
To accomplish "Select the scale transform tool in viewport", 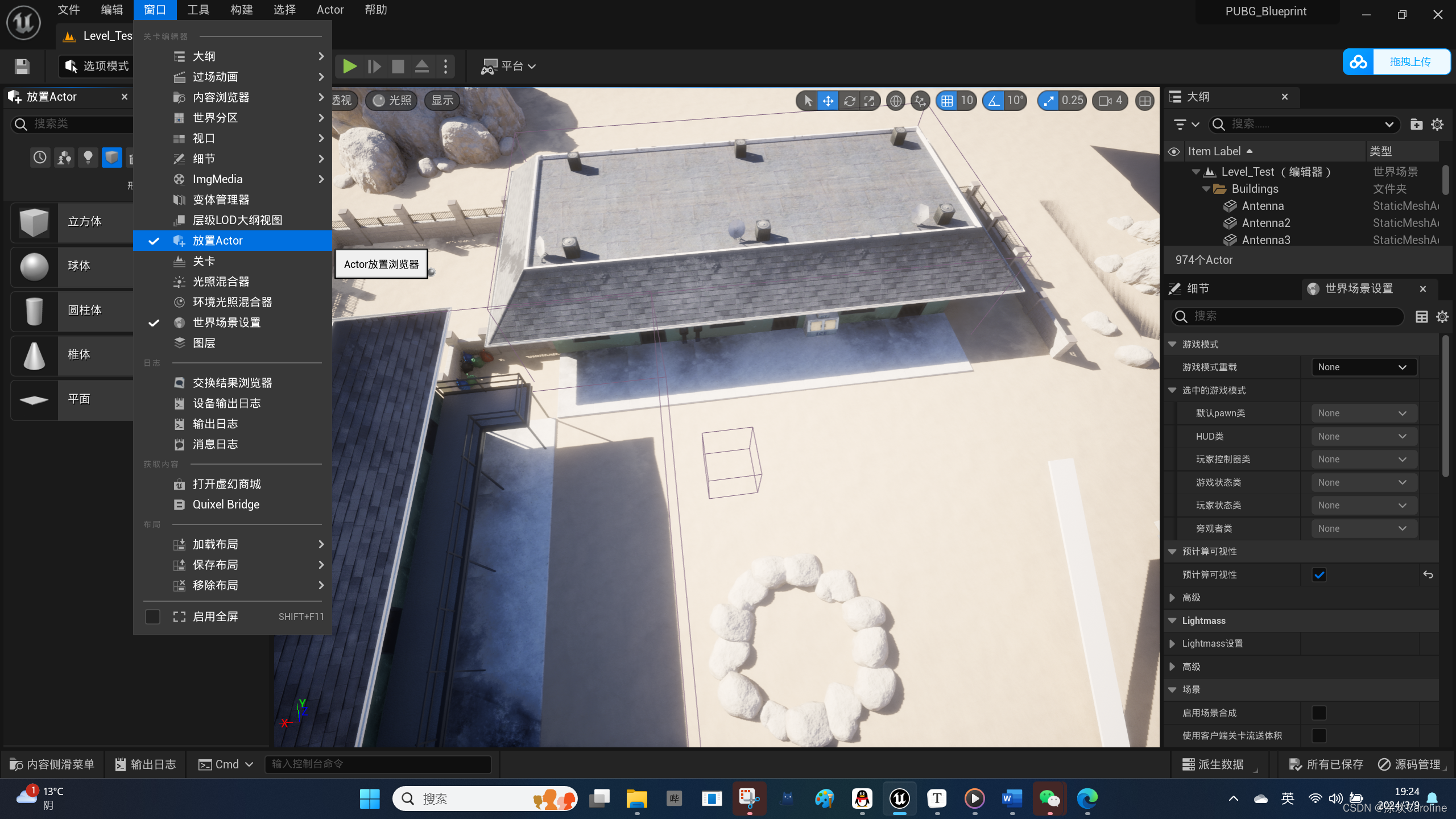I will click(869, 101).
